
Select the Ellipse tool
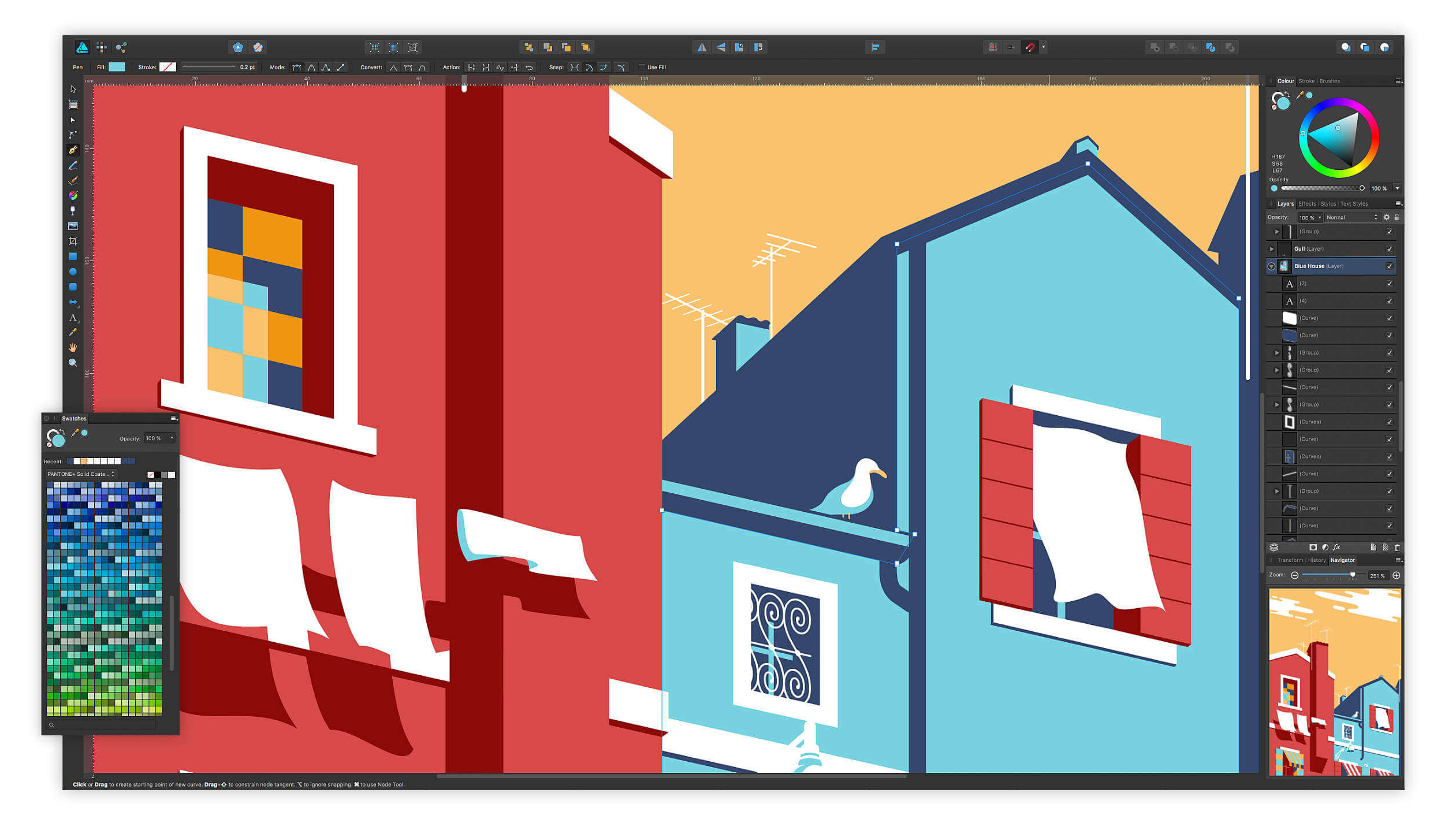point(73,271)
